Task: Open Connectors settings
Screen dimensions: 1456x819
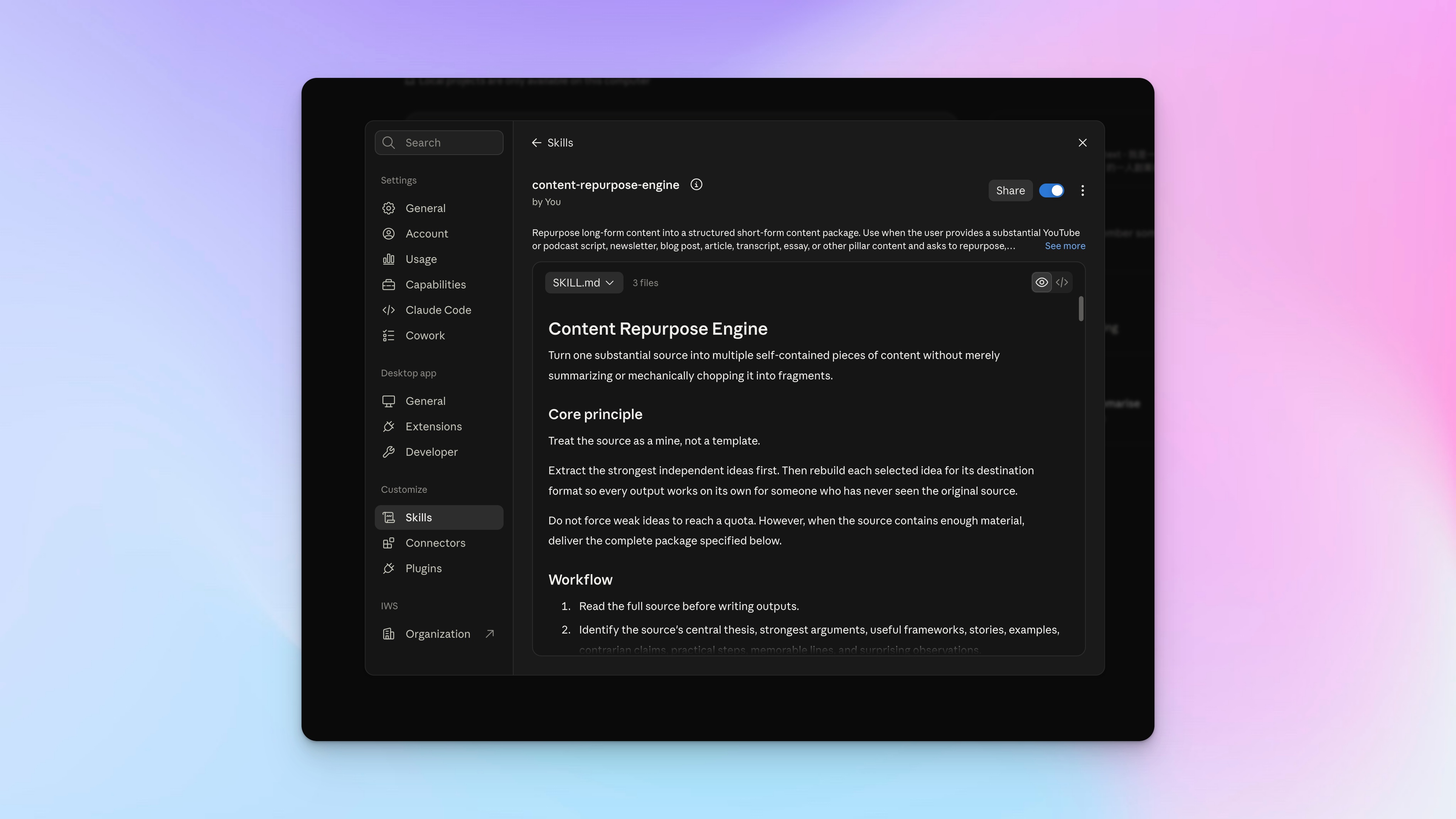Action: pos(439,543)
